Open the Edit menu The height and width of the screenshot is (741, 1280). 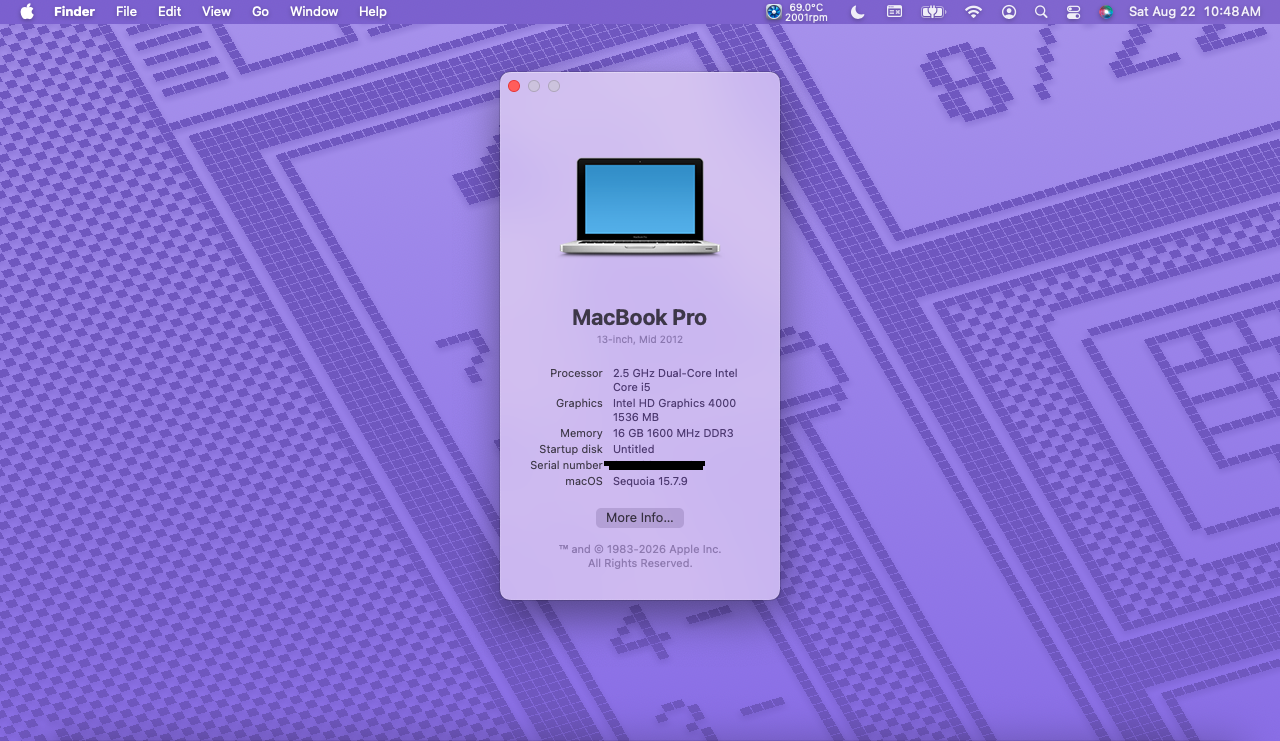(170, 12)
